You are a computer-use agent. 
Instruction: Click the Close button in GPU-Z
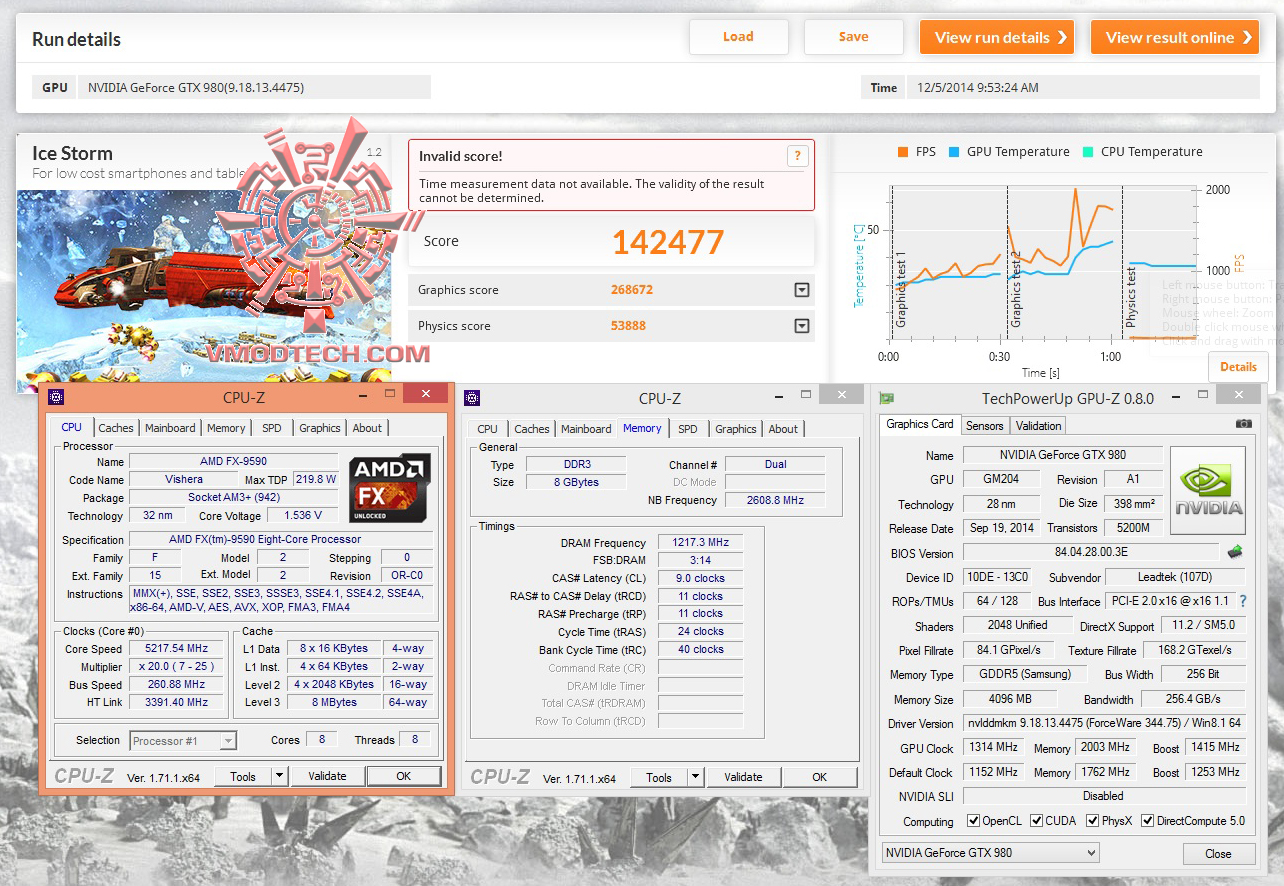coord(1218,854)
